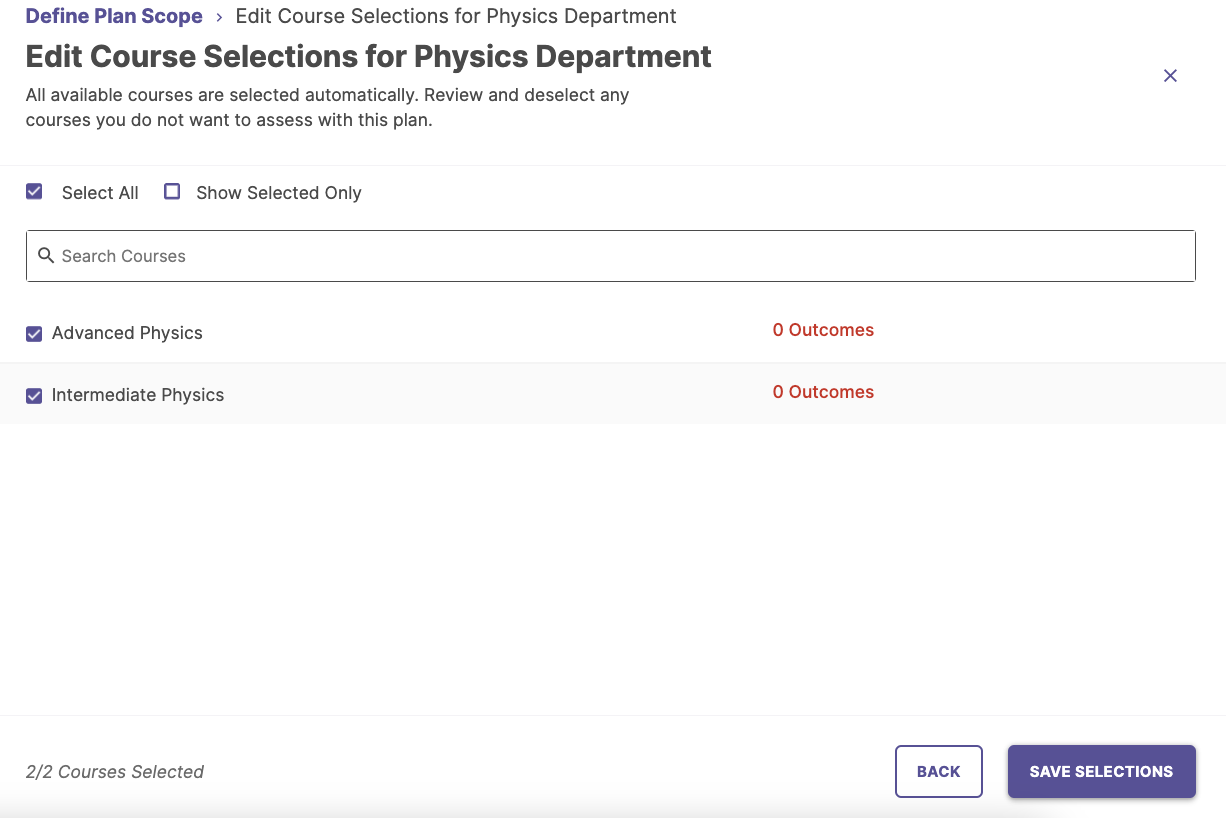Screen dimensions: 1226x818
Task: Click the Edit Course Selections breadcrumb item
Action: pos(456,16)
